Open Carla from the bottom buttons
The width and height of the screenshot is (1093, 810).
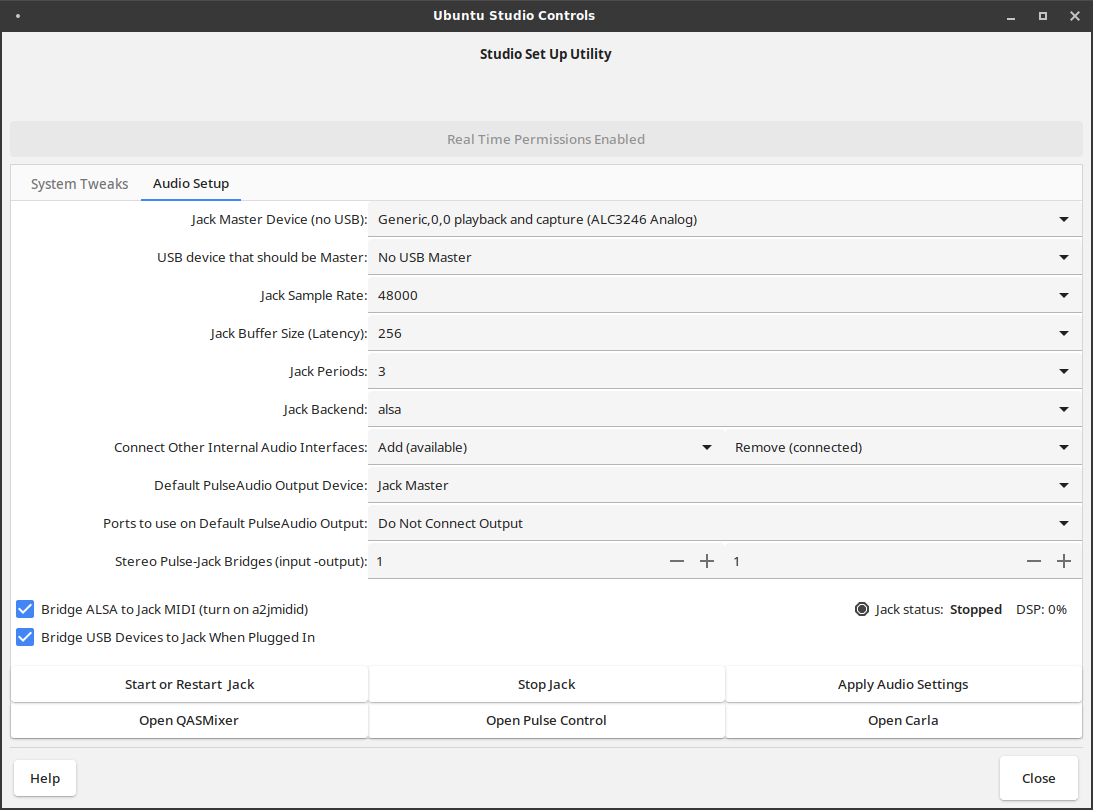pos(903,720)
